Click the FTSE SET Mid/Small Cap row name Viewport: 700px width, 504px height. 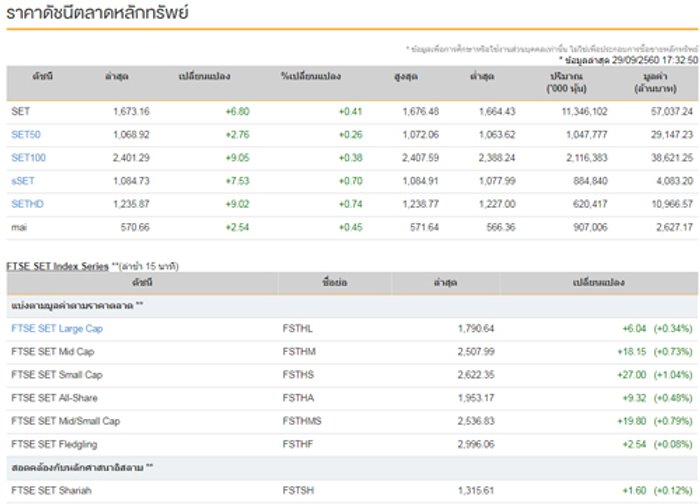66,421
